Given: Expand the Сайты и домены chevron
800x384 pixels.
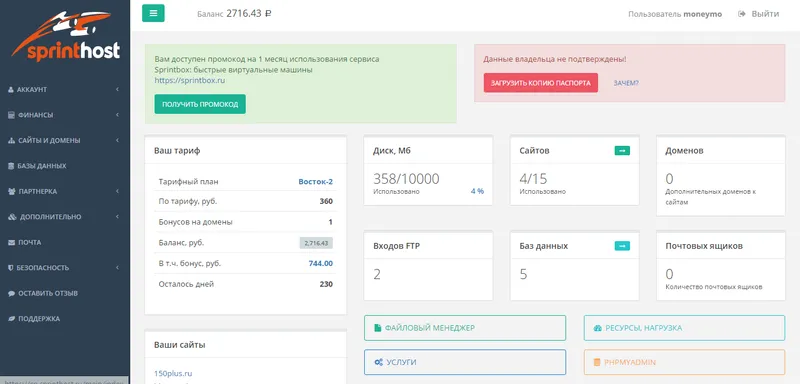Looking at the screenshot, I should 117,141.
